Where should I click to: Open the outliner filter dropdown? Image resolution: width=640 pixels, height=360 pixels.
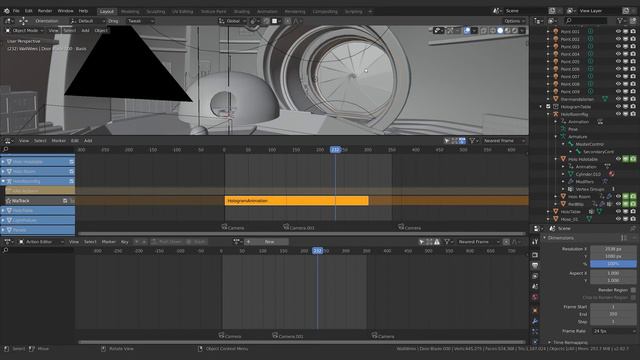point(621,20)
